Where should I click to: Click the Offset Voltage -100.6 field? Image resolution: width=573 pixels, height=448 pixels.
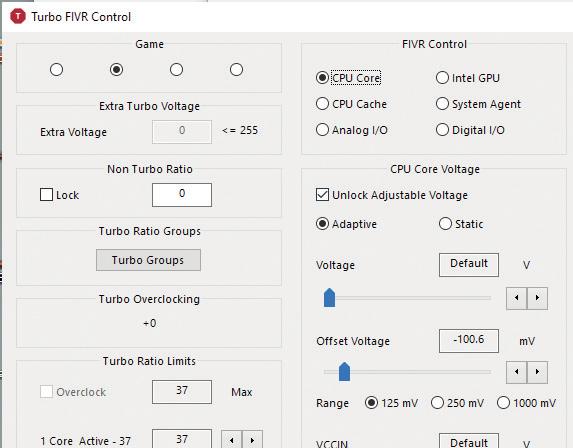point(468,341)
